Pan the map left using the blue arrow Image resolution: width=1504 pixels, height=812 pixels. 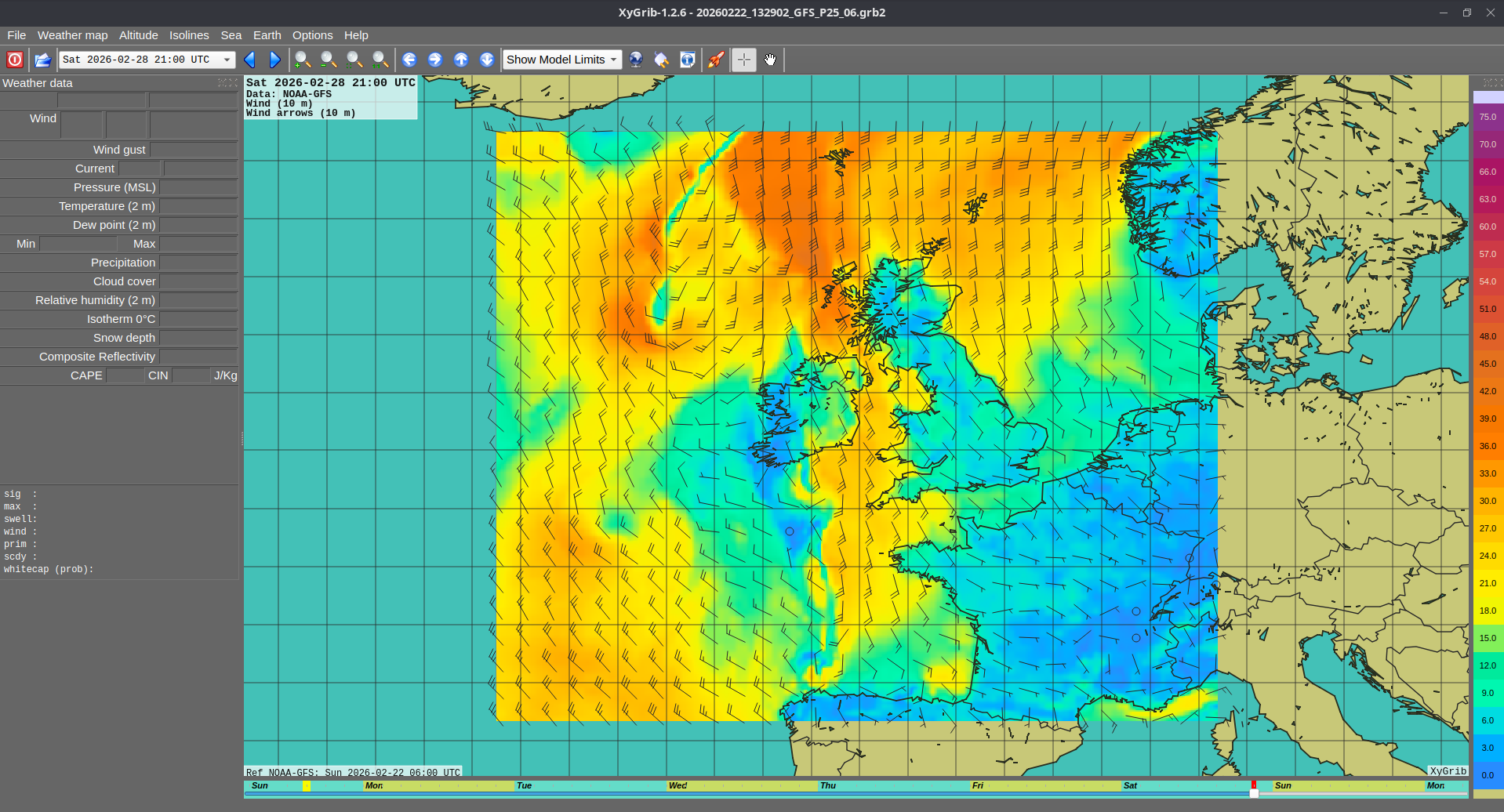[409, 60]
